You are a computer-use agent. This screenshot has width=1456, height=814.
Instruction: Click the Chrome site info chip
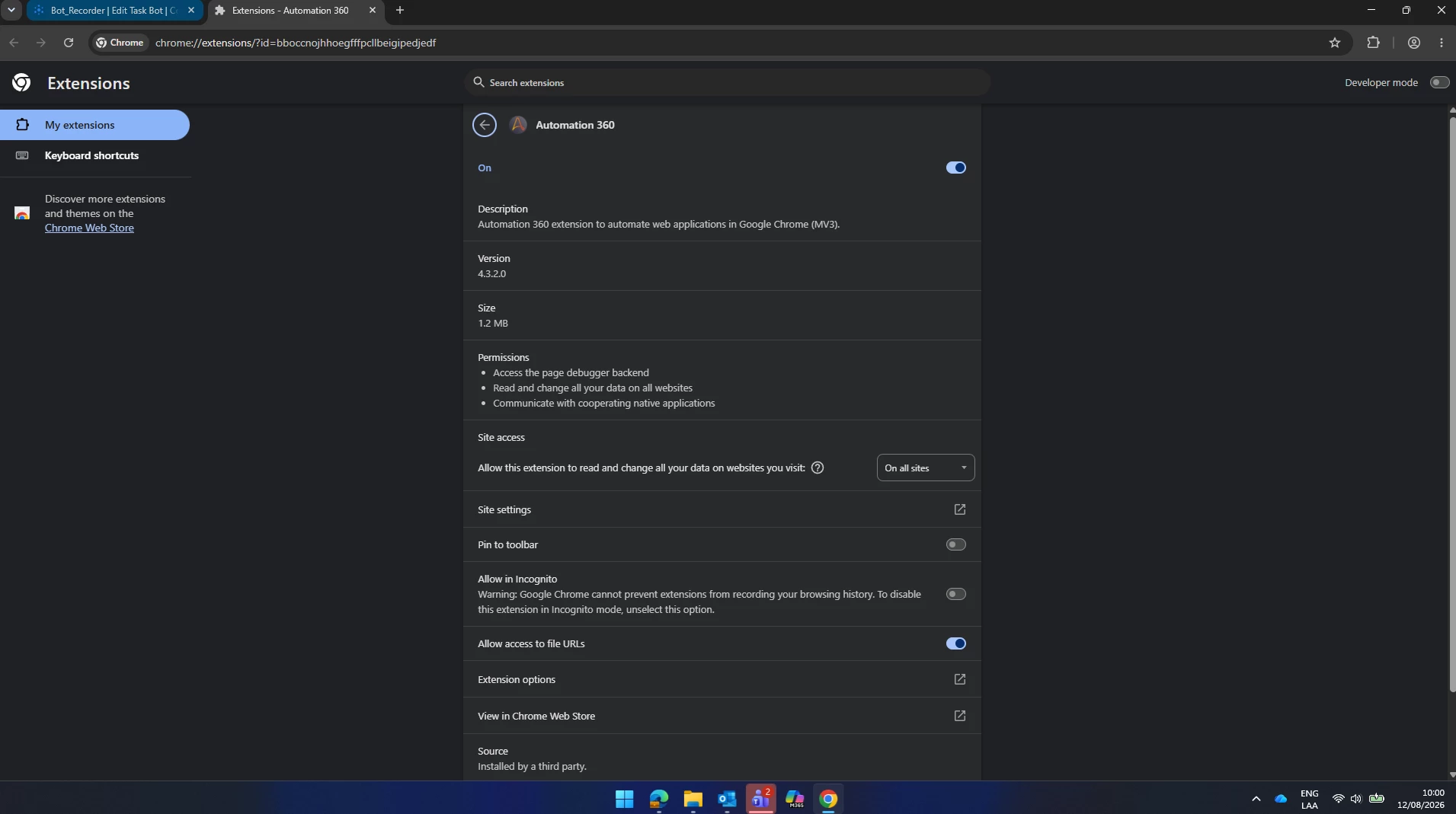click(x=120, y=43)
